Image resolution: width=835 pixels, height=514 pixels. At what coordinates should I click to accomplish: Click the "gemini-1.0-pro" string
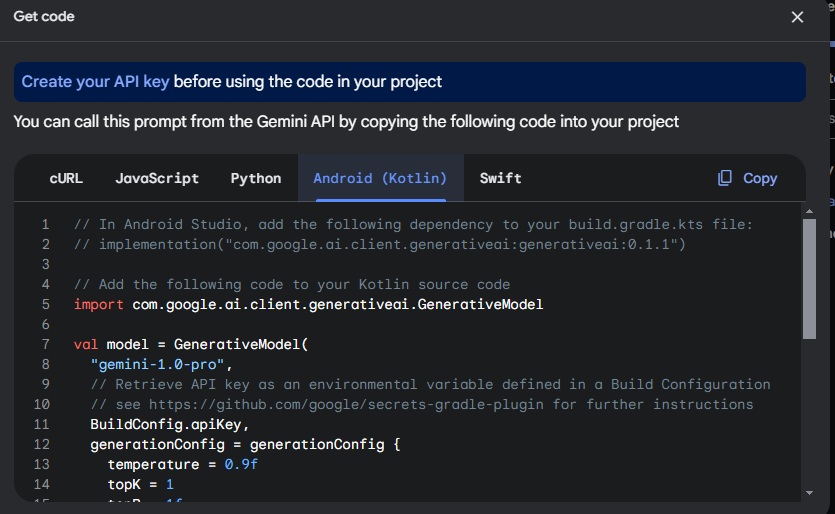click(x=158, y=364)
